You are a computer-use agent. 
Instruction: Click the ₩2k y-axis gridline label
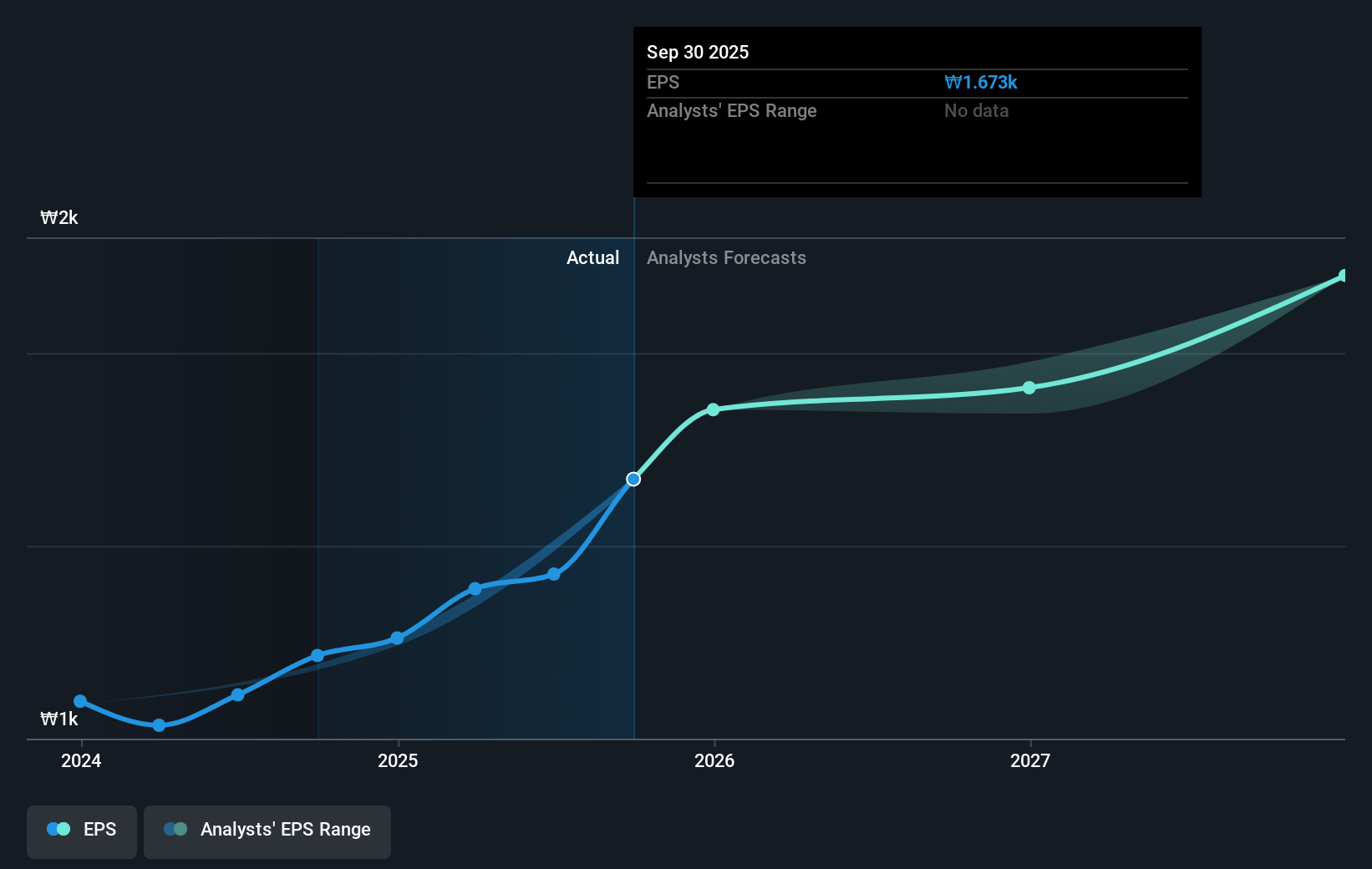tap(58, 217)
